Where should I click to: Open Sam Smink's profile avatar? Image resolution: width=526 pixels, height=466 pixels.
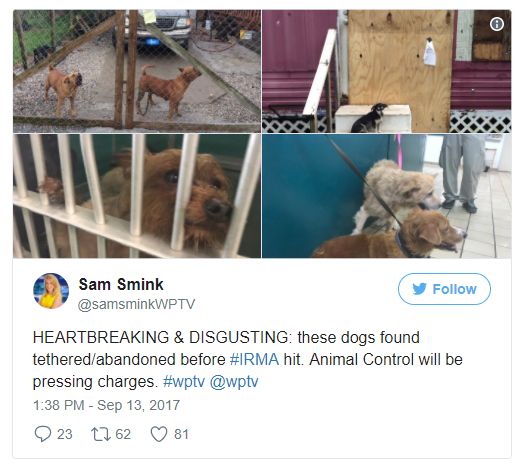pos(51,291)
